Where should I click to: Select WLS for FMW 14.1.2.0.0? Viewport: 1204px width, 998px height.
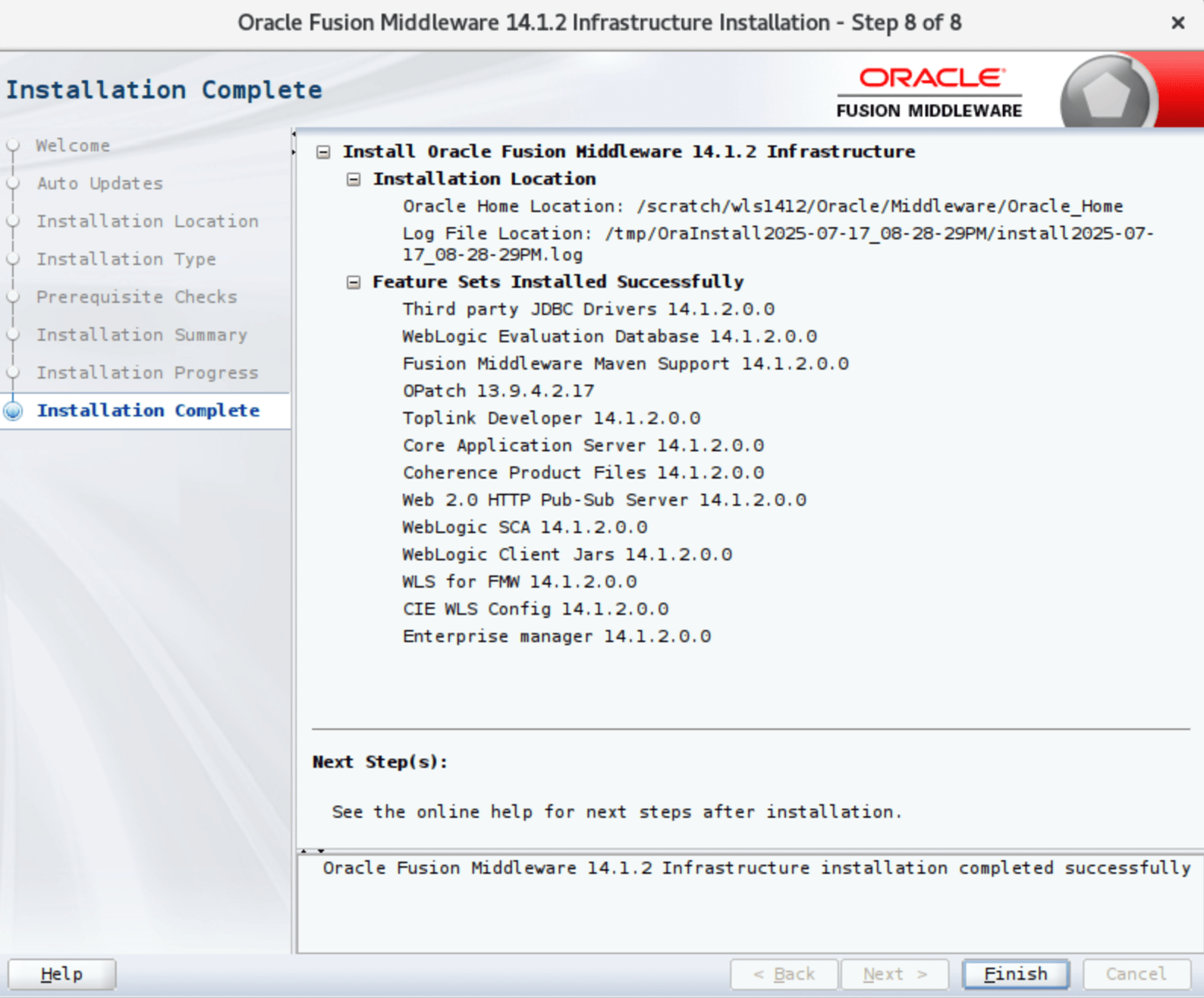tap(520, 583)
